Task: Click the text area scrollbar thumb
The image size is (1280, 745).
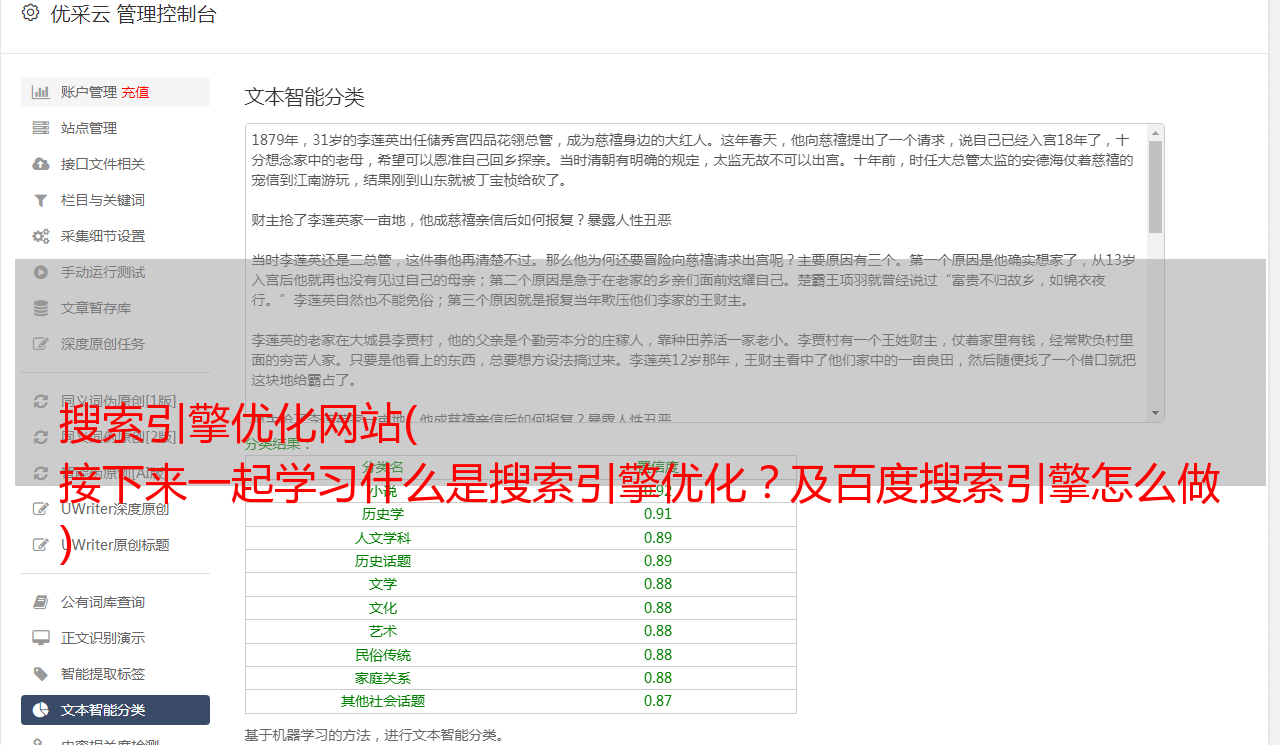Action: (1156, 187)
